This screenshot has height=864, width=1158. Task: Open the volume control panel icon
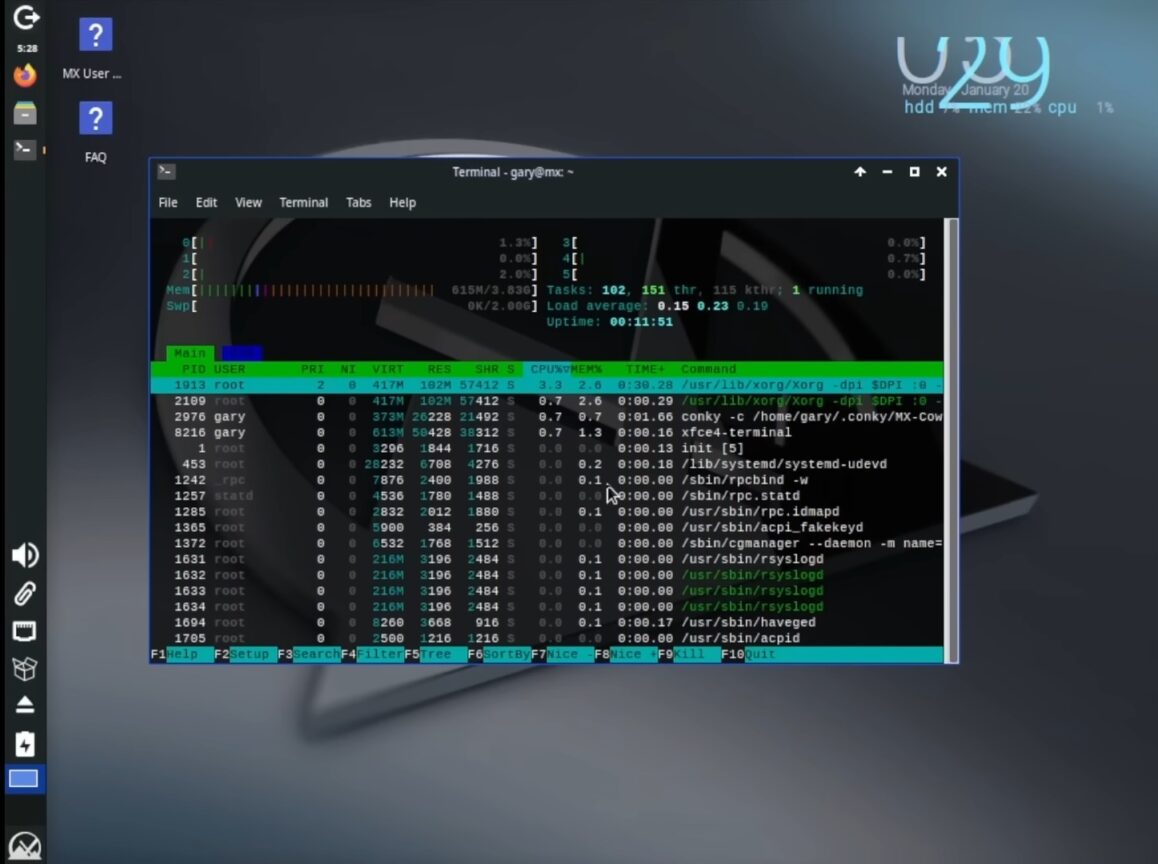pos(24,555)
